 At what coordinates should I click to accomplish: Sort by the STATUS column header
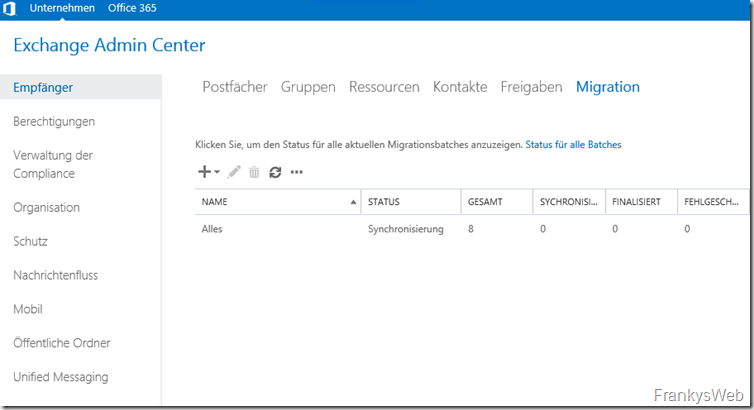click(x=384, y=202)
